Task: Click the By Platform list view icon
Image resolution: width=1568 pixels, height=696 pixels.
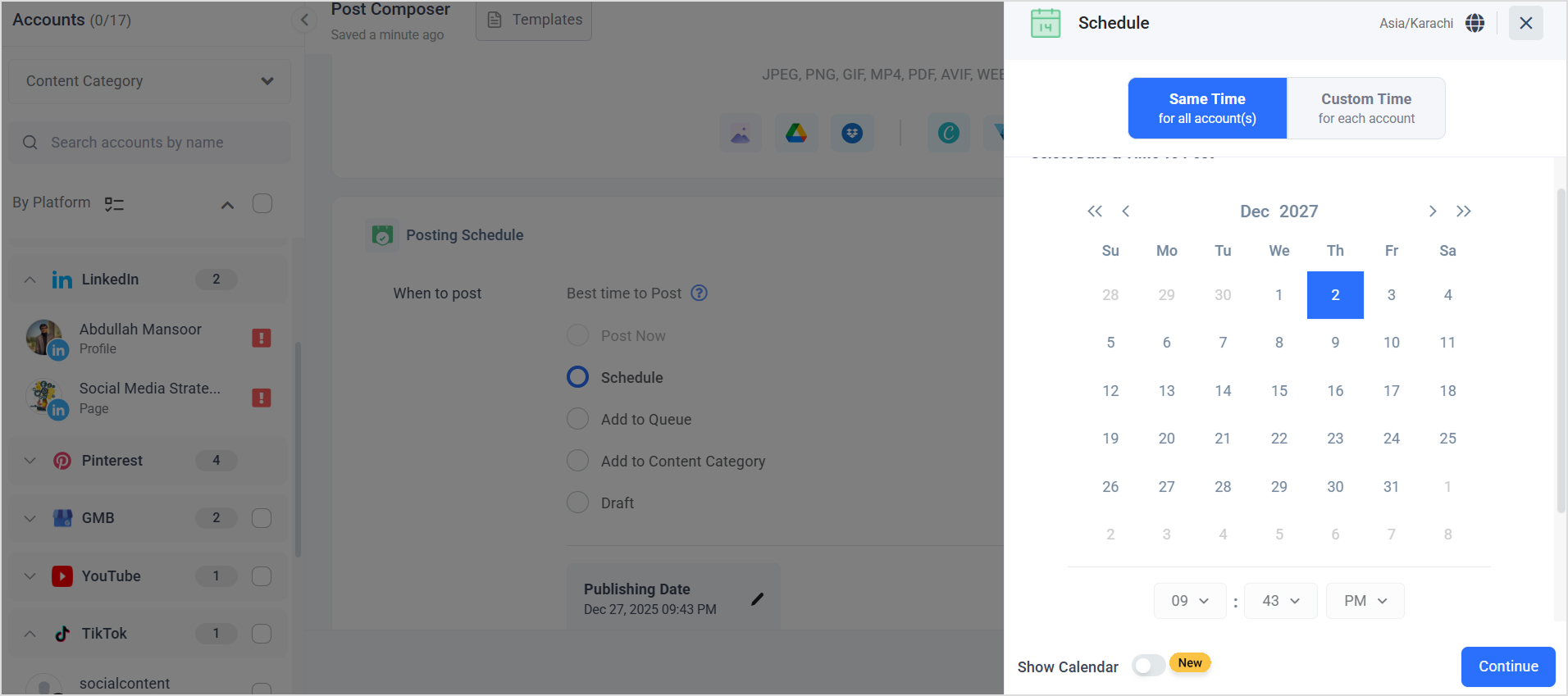Action: pyautogui.click(x=114, y=204)
